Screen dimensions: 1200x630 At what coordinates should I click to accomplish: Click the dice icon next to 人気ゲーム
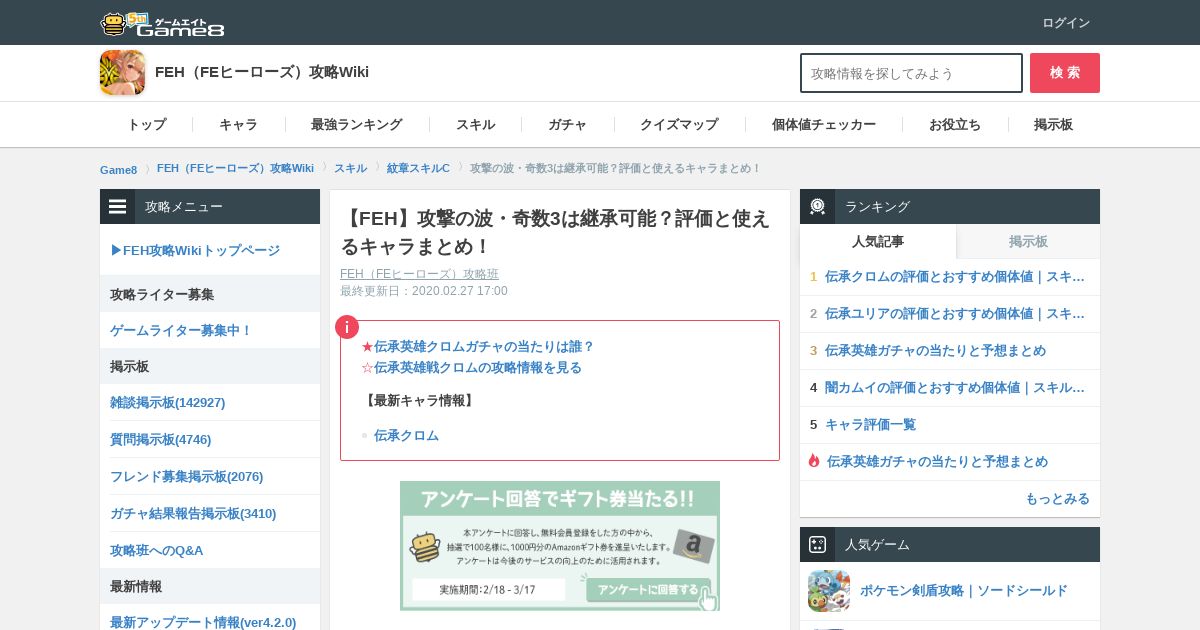817,545
